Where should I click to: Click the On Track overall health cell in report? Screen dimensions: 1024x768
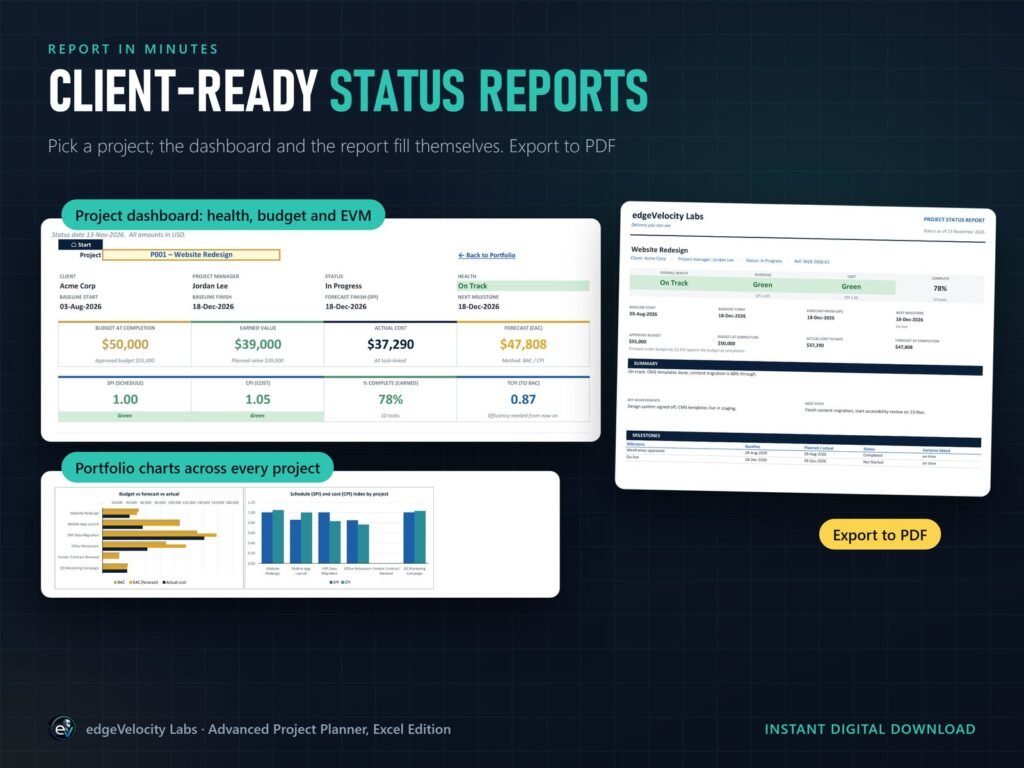[x=673, y=283]
